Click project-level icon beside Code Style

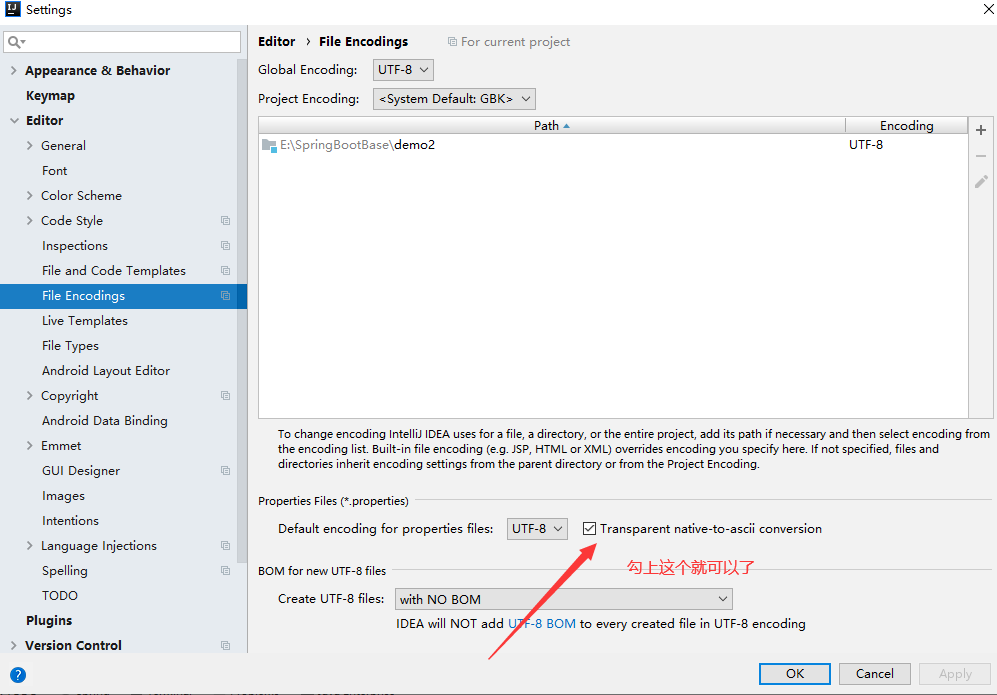(x=225, y=221)
